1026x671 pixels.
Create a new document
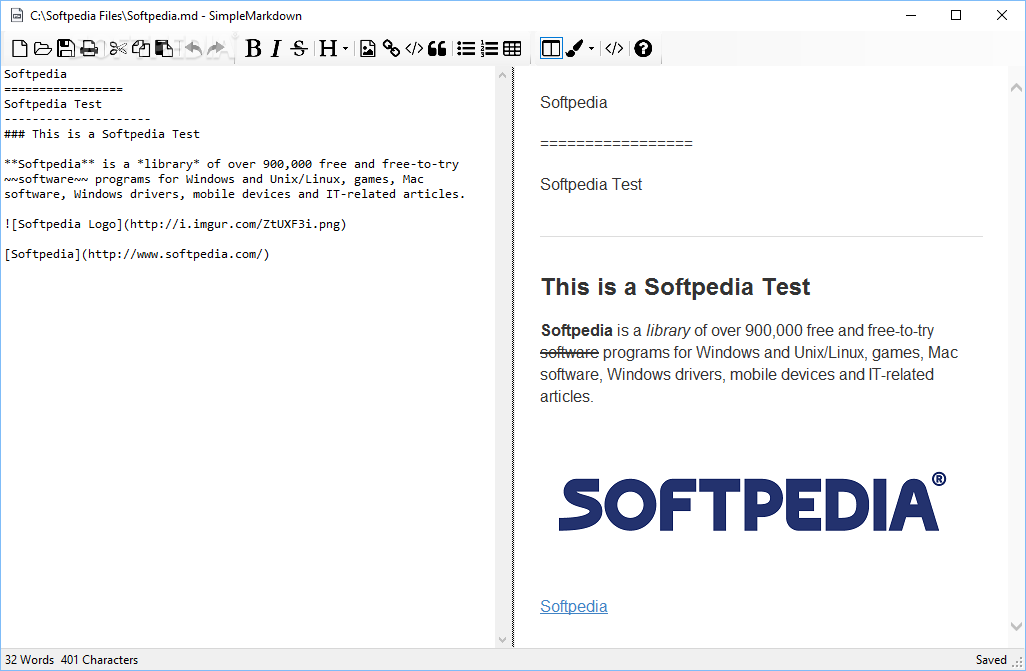click(20, 48)
